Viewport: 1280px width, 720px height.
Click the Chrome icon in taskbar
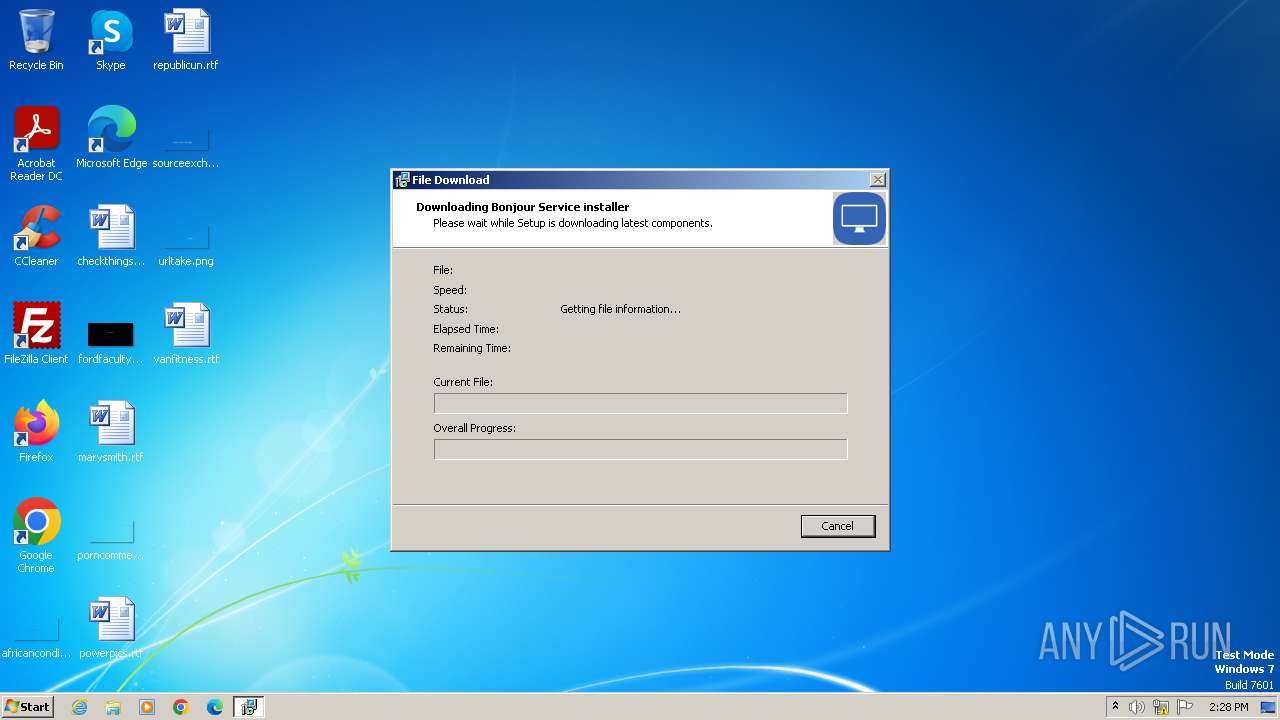[x=181, y=707]
